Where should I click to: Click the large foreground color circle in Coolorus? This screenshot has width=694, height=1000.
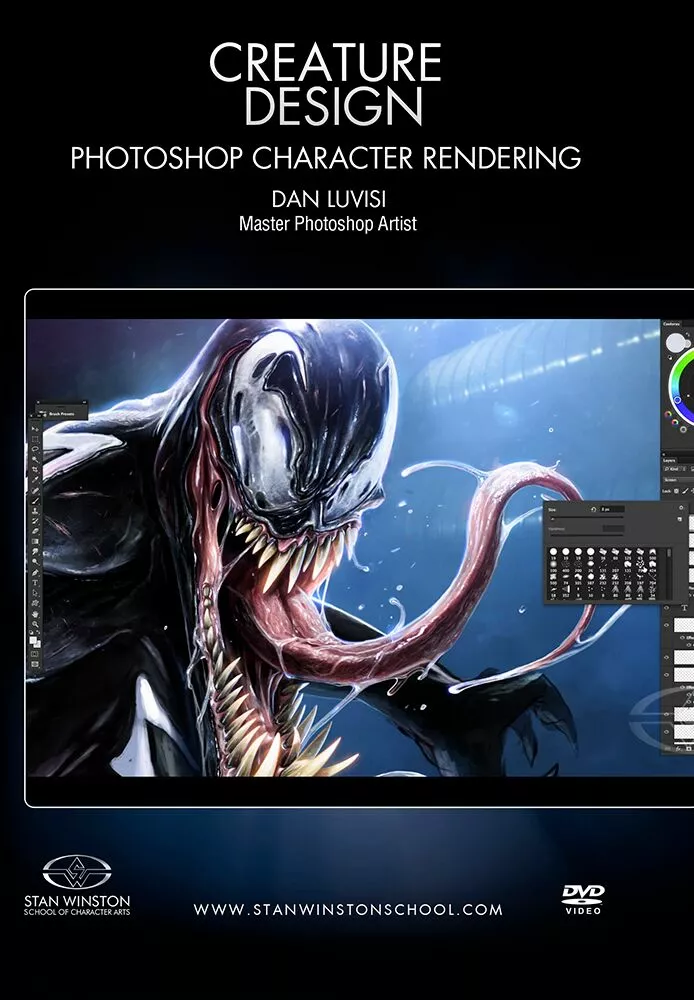click(676, 342)
